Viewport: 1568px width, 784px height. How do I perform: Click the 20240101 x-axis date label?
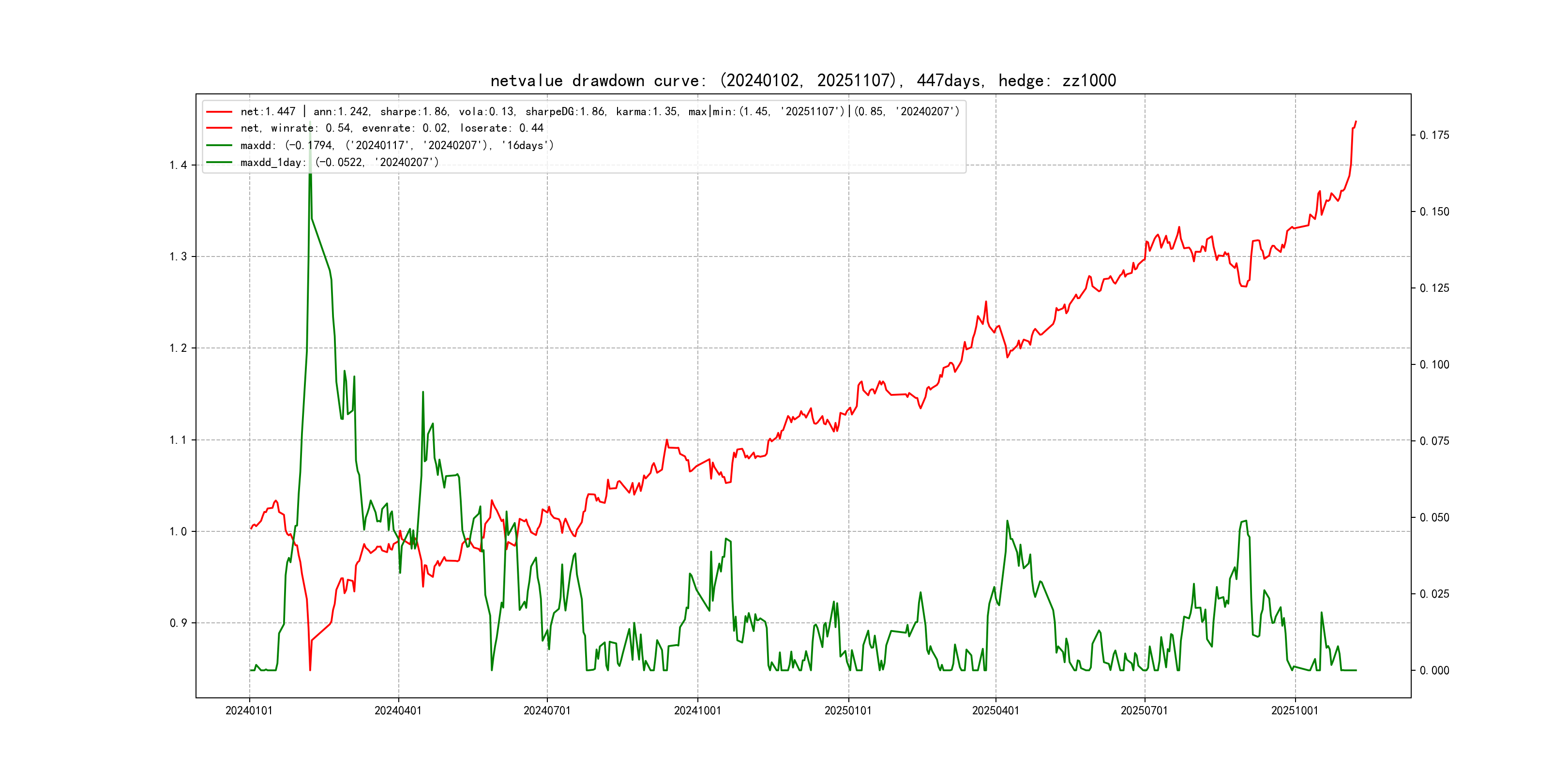pos(249,710)
